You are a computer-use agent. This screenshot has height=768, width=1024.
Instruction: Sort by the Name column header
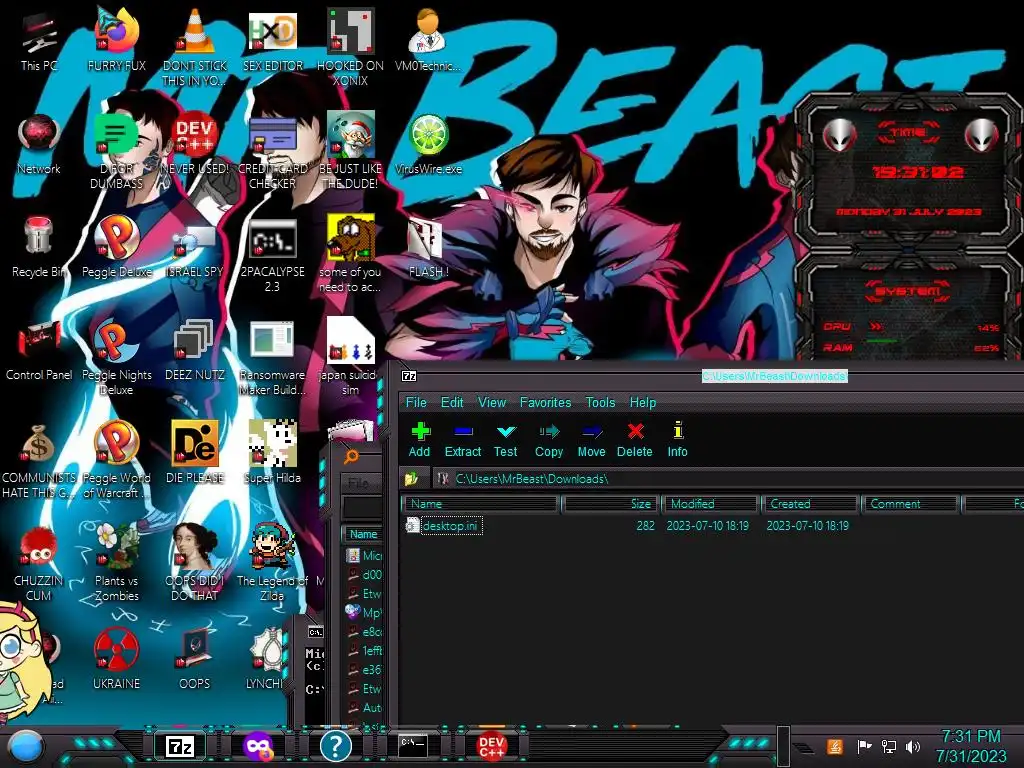(481, 504)
